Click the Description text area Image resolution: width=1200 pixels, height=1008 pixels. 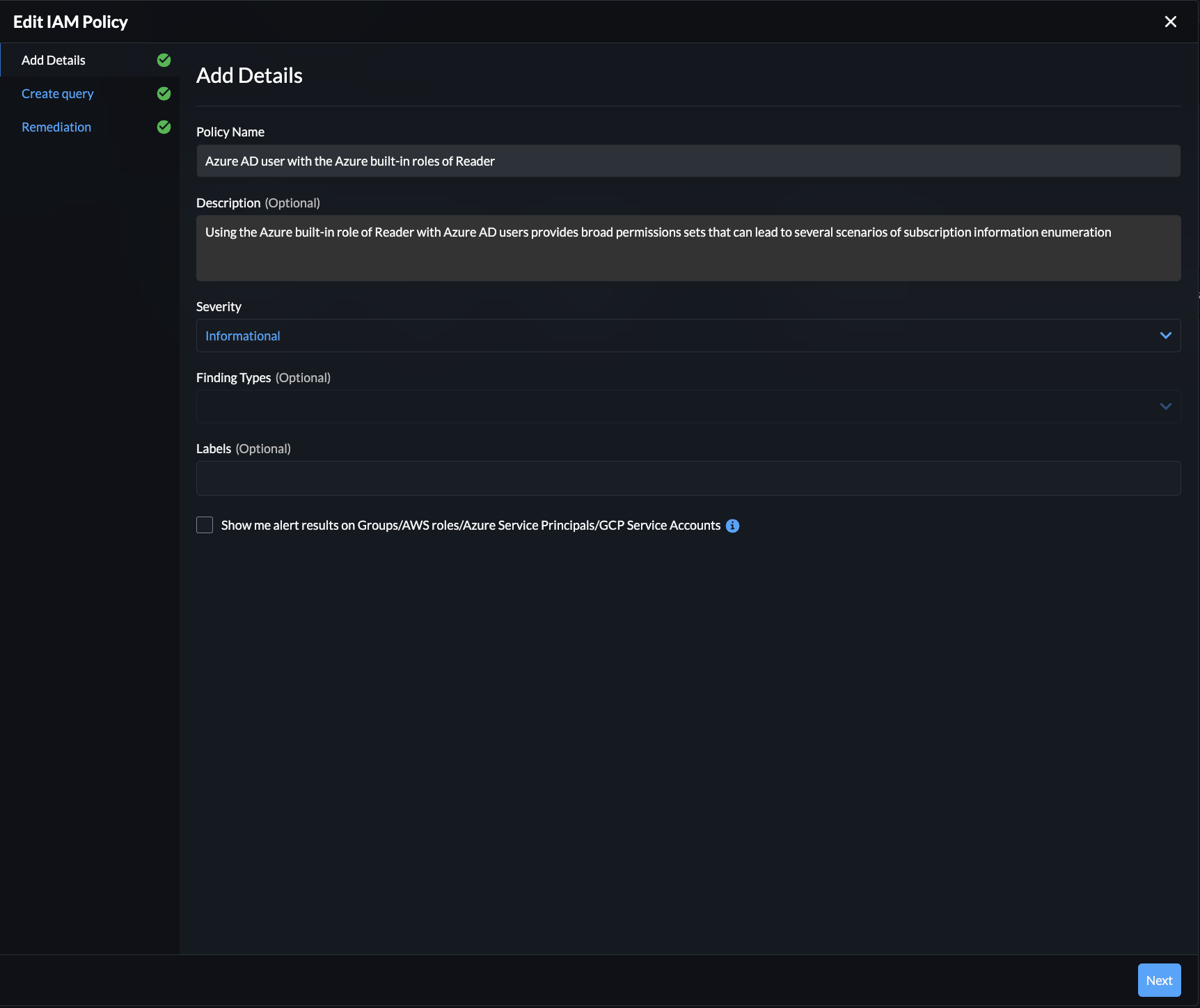[688, 249]
